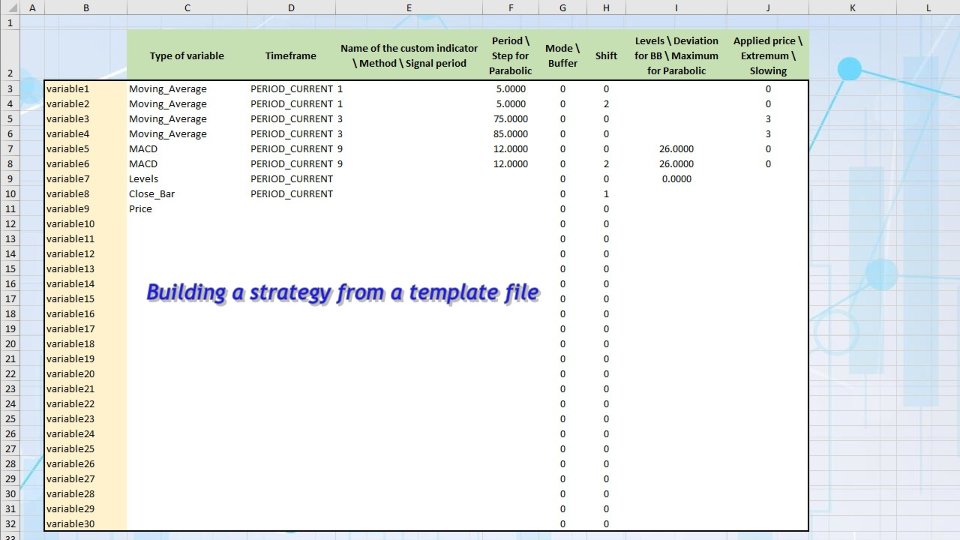
Task: Select column C header
Action: pos(187,8)
